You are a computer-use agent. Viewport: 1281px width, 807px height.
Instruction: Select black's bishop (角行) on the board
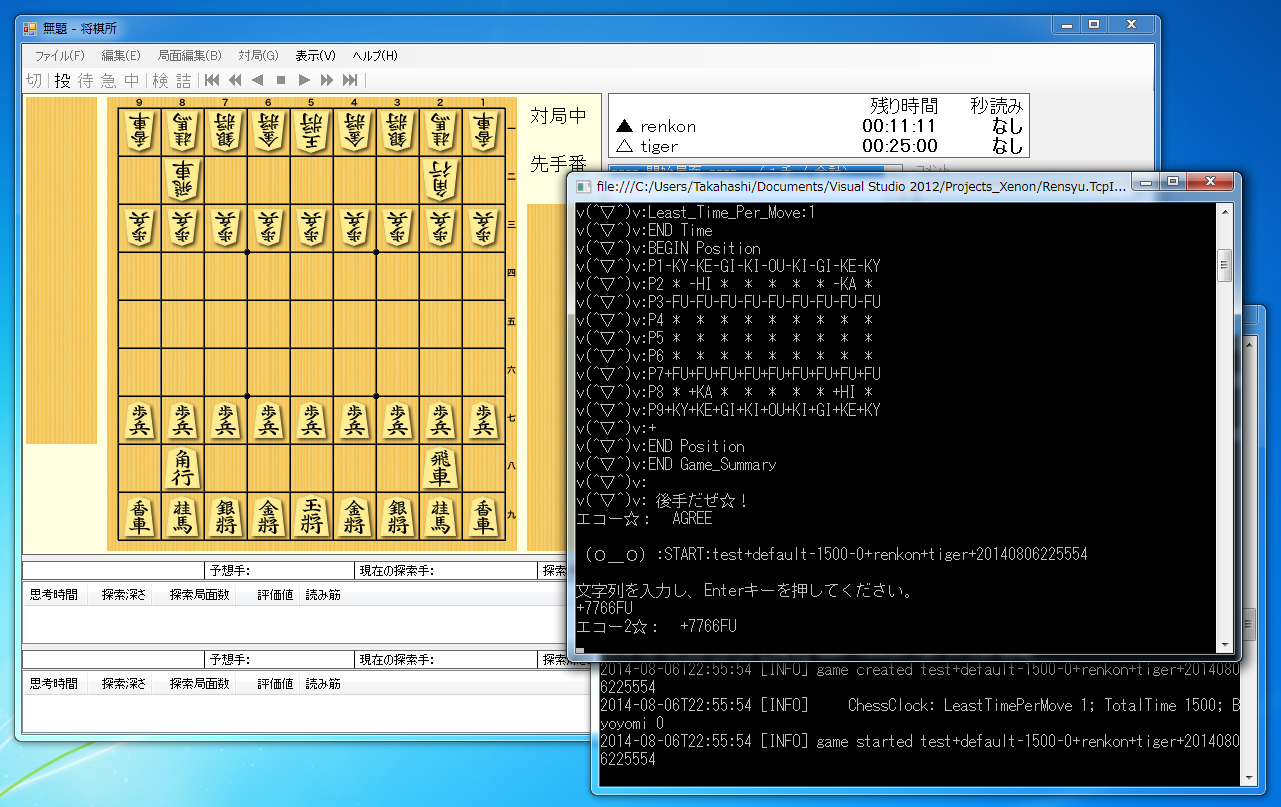pos(183,468)
